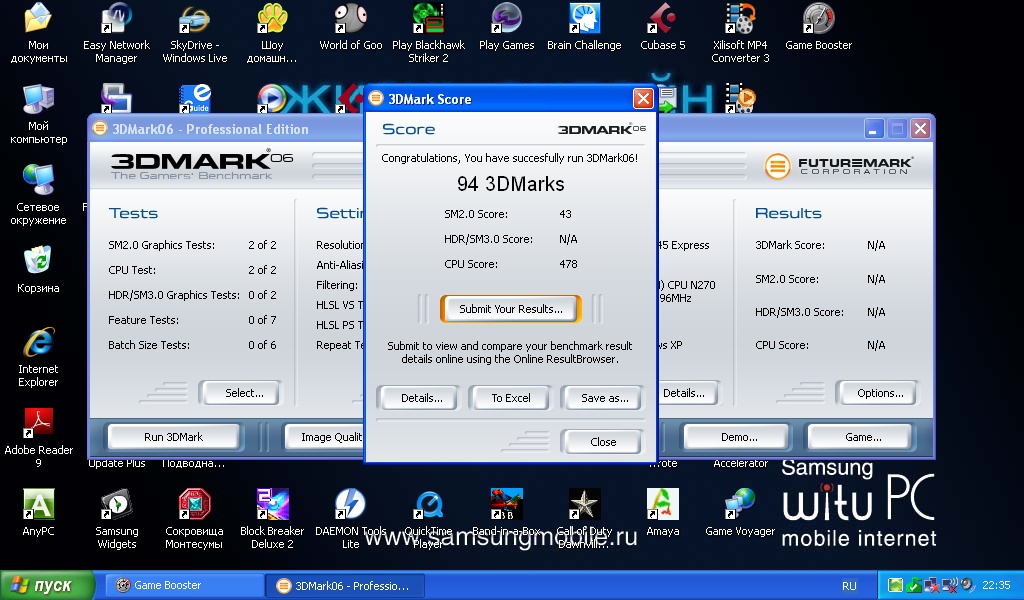This screenshot has width=1024, height=600.
Task: Click the CPU Score value 478
Action: point(568,264)
